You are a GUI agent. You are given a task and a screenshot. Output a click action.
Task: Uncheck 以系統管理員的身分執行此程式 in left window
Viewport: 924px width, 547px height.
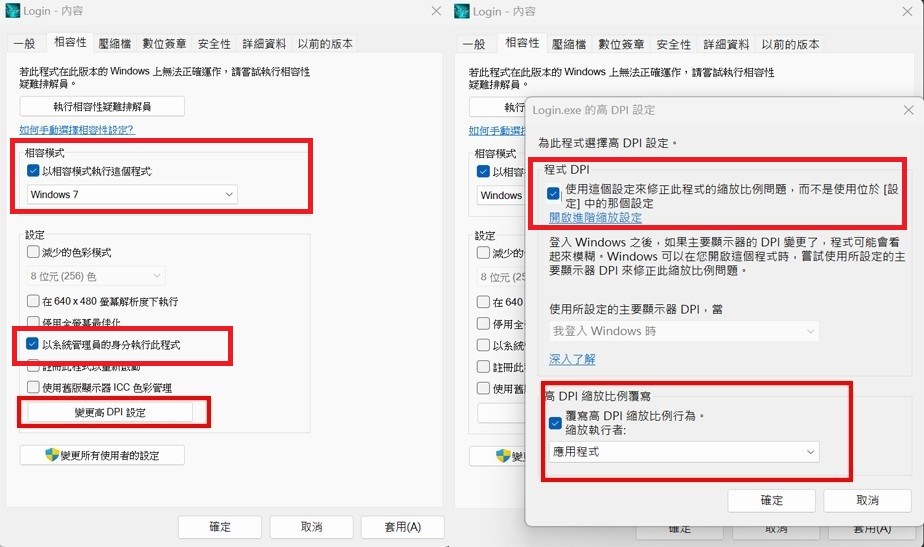click(35, 345)
